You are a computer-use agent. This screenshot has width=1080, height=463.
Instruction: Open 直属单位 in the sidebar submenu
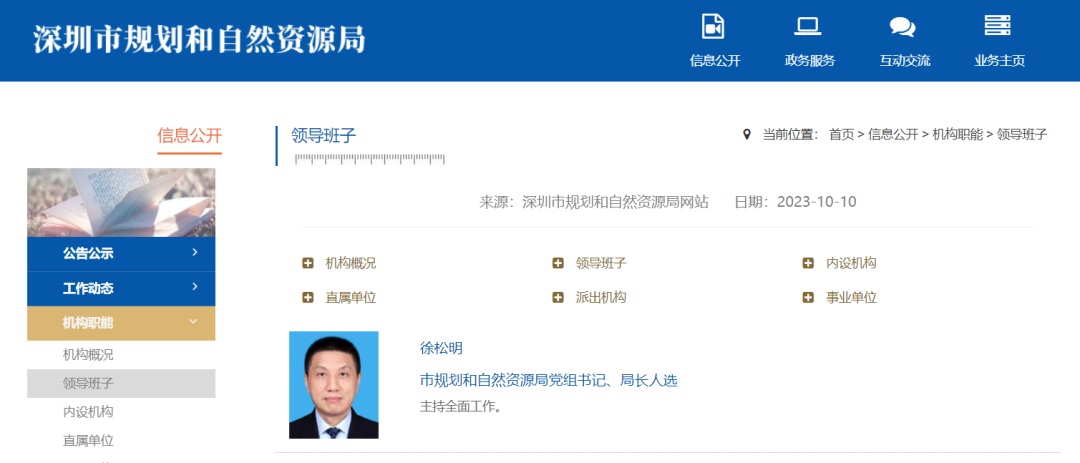click(88, 440)
